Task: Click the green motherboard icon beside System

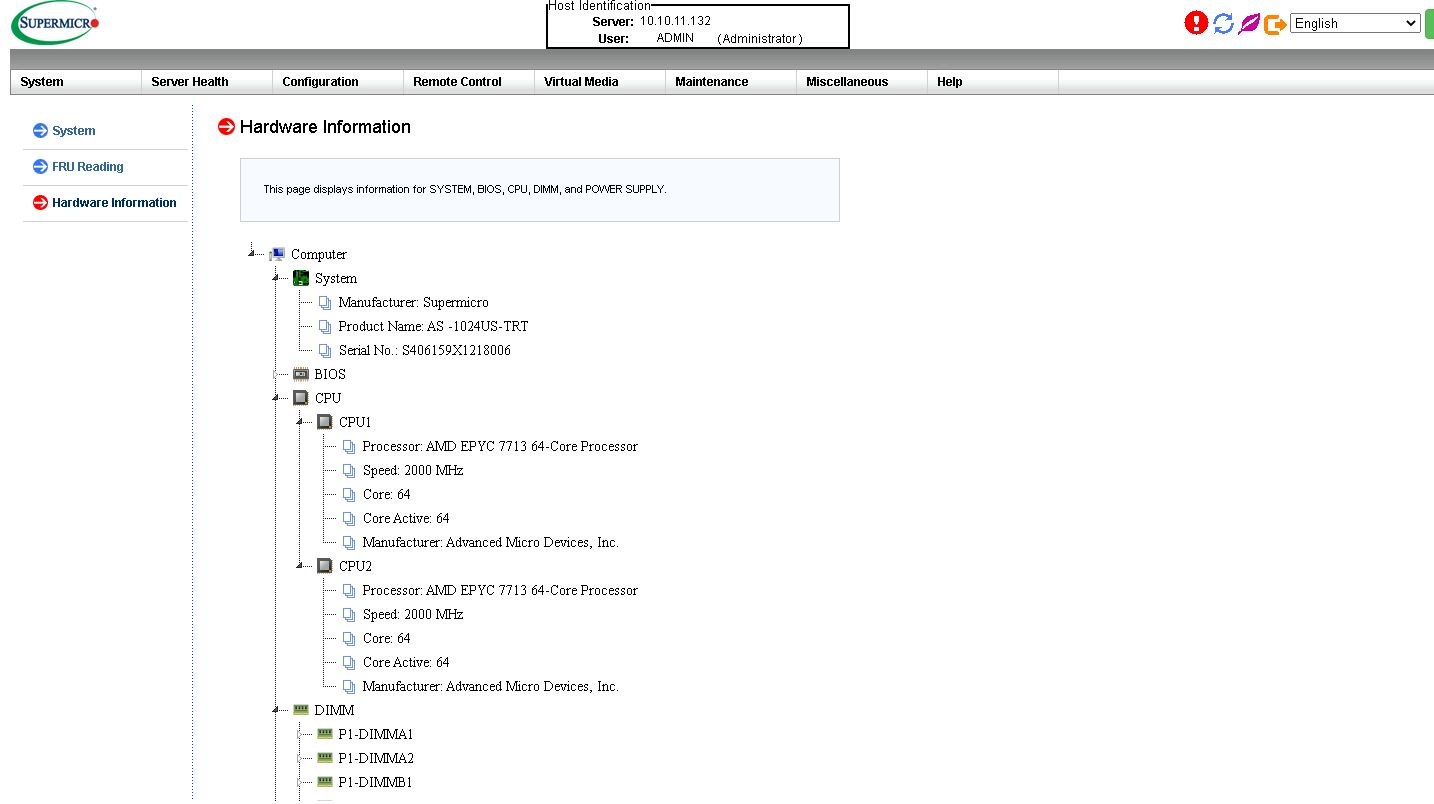Action: pos(301,278)
